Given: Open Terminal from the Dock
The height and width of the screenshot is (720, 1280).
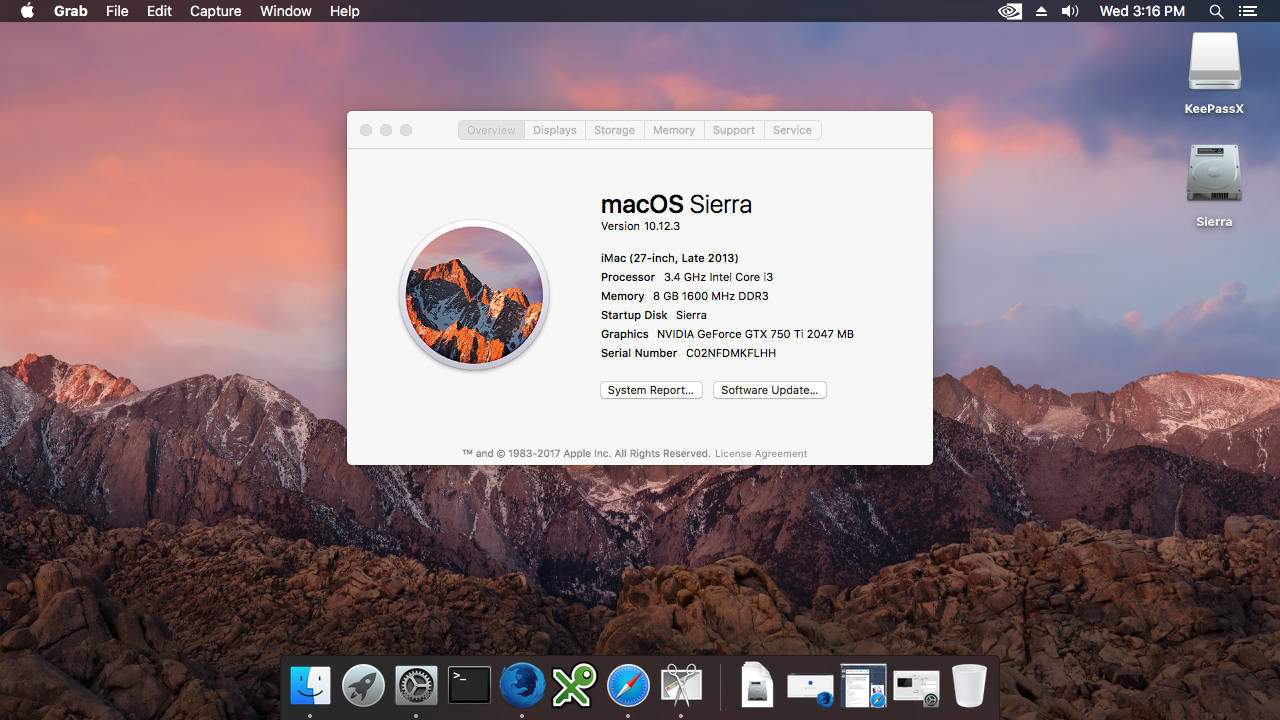Looking at the screenshot, I should (469, 686).
